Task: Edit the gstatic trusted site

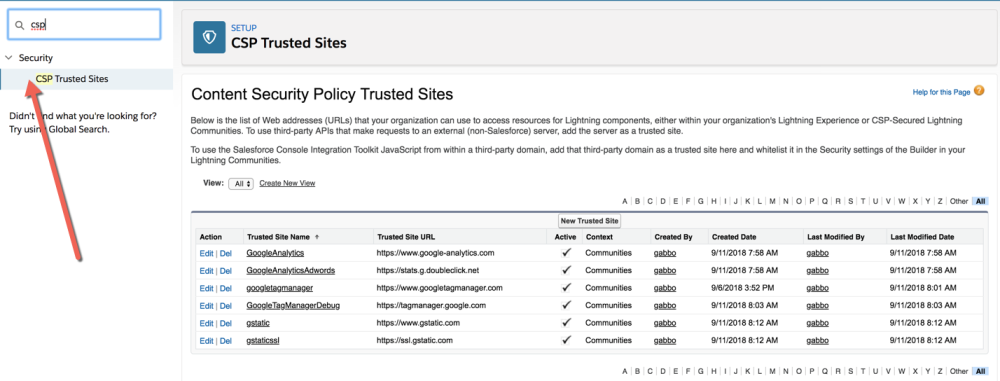Action: tap(206, 324)
